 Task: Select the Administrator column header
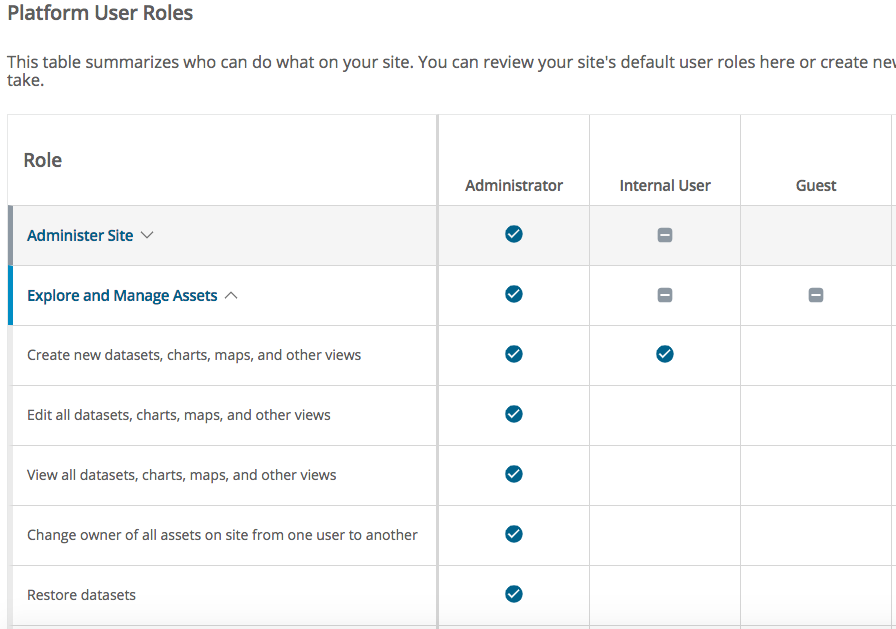pyautogui.click(x=514, y=186)
